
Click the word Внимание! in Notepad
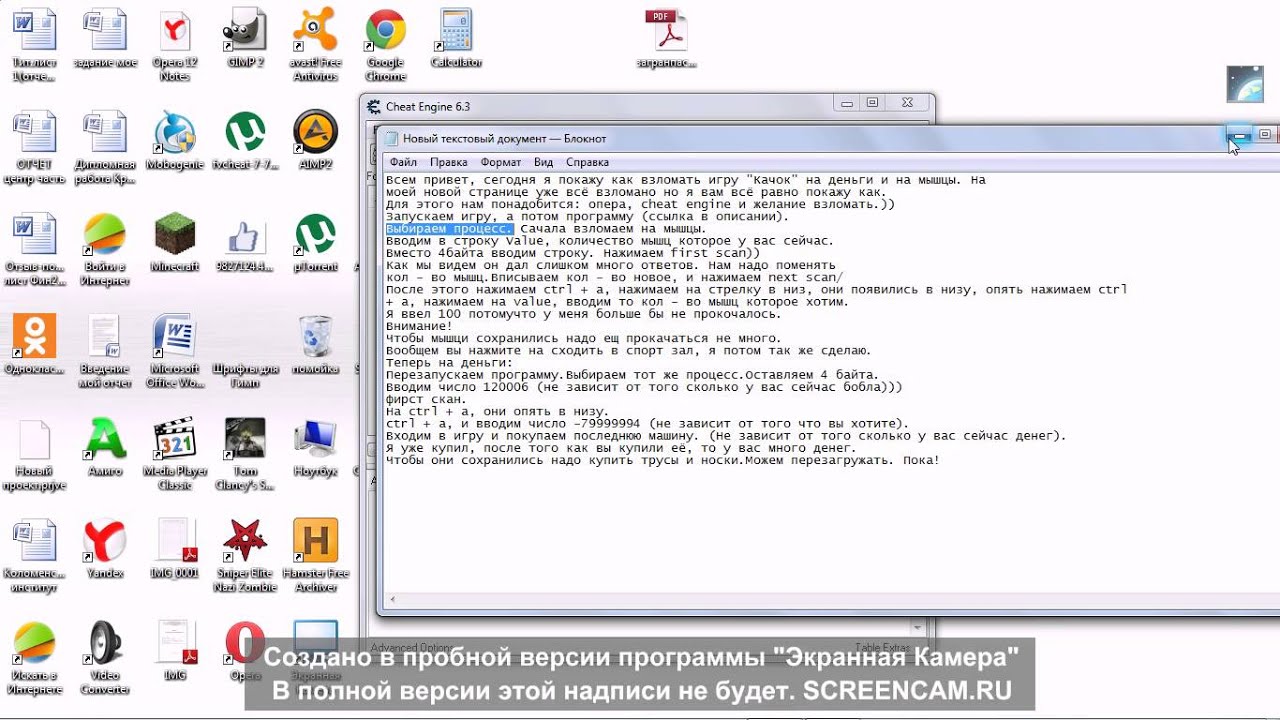pos(419,326)
